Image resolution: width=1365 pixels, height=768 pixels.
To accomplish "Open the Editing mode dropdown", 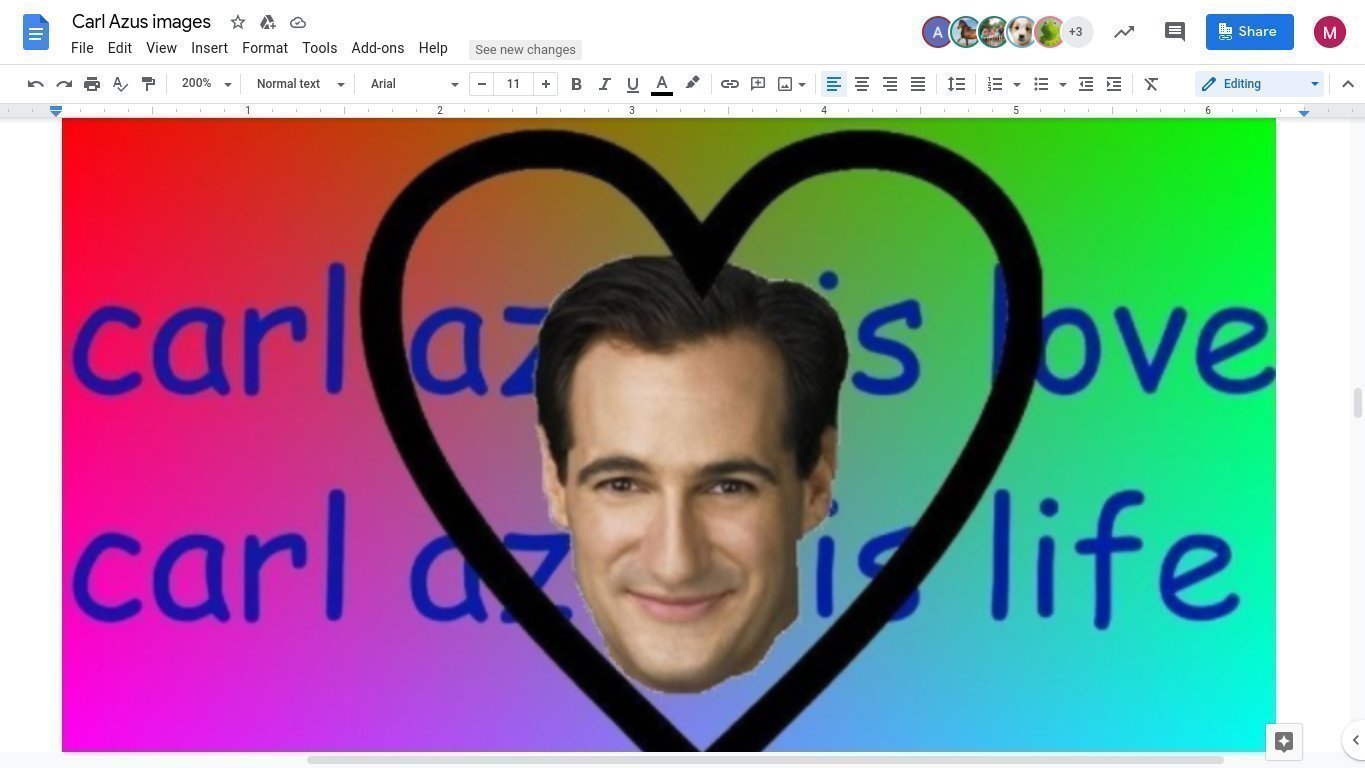I will (x=1260, y=84).
